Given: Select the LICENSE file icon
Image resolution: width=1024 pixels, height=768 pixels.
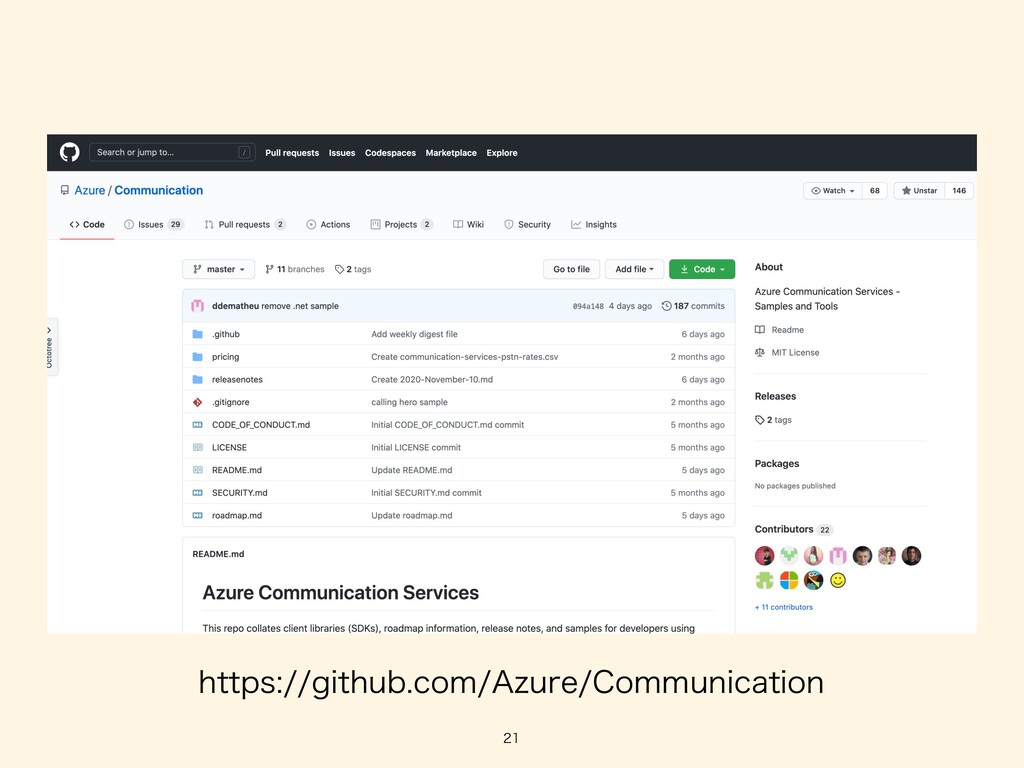Looking at the screenshot, I should tap(197, 447).
